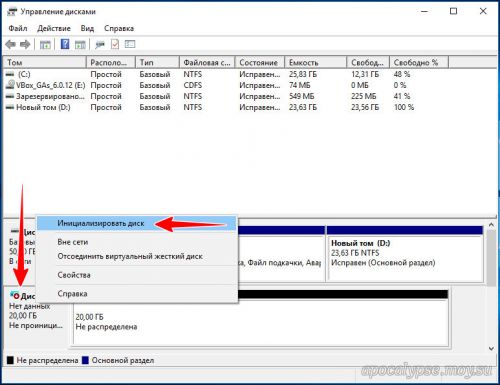Close the Управление дисками window
Image resolution: width=500 pixels, height=385 pixels.
click(x=483, y=11)
